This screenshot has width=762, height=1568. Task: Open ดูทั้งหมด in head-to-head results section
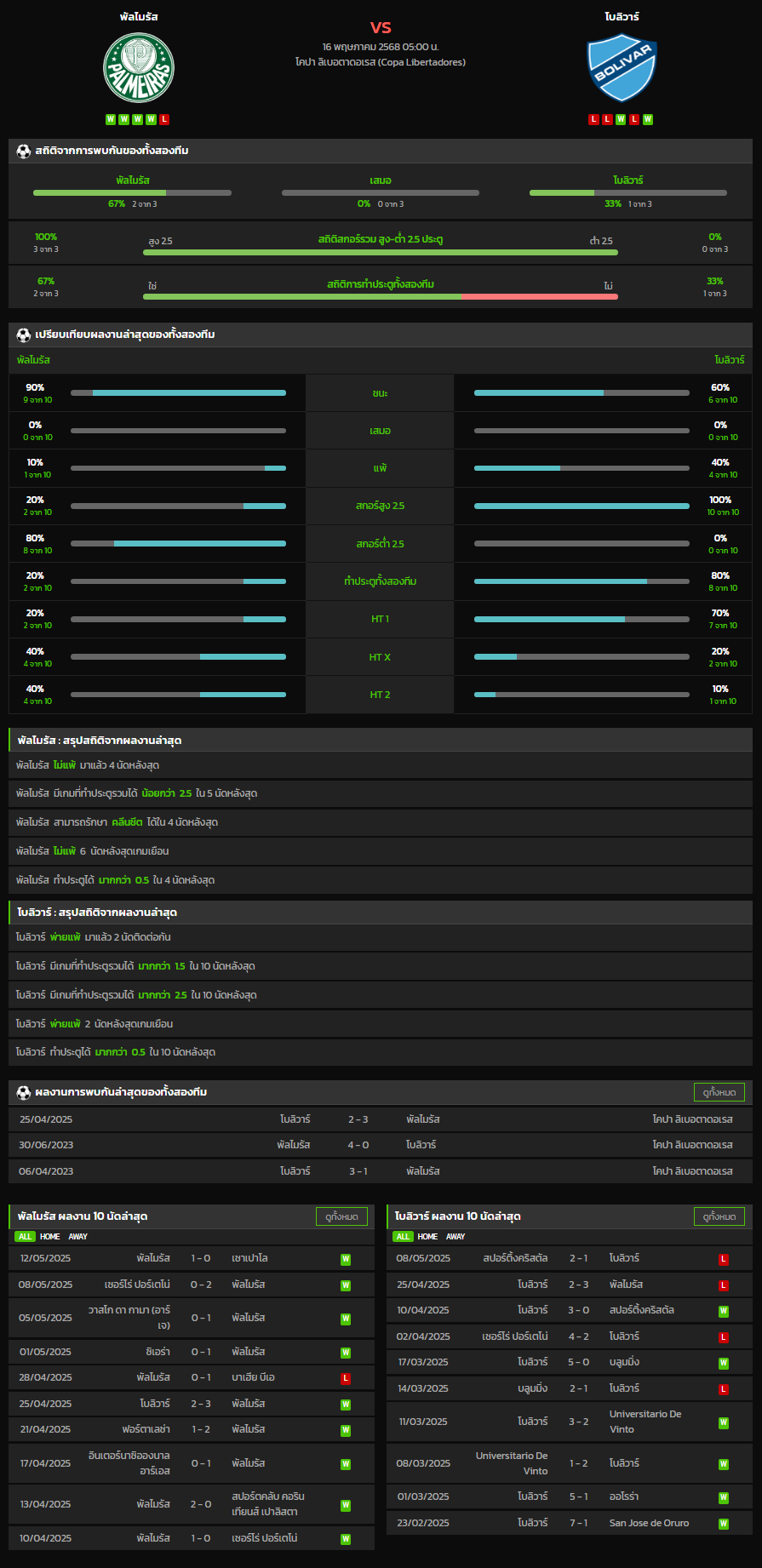click(719, 1092)
